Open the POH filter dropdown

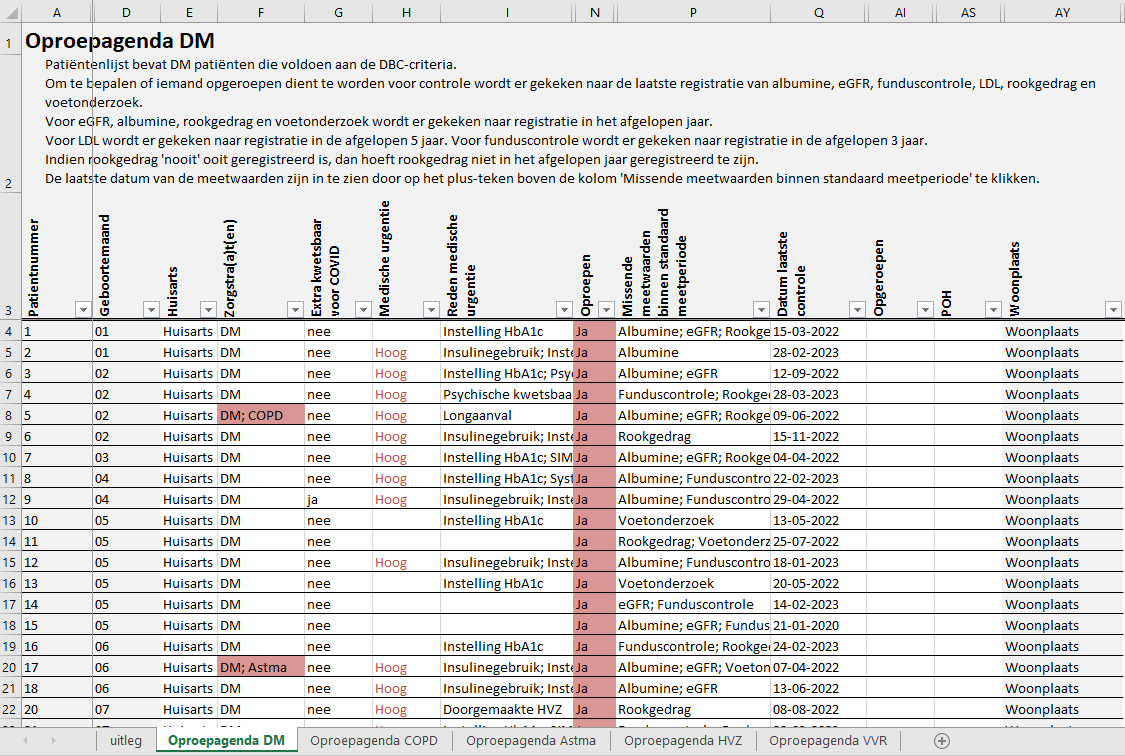(994, 310)
